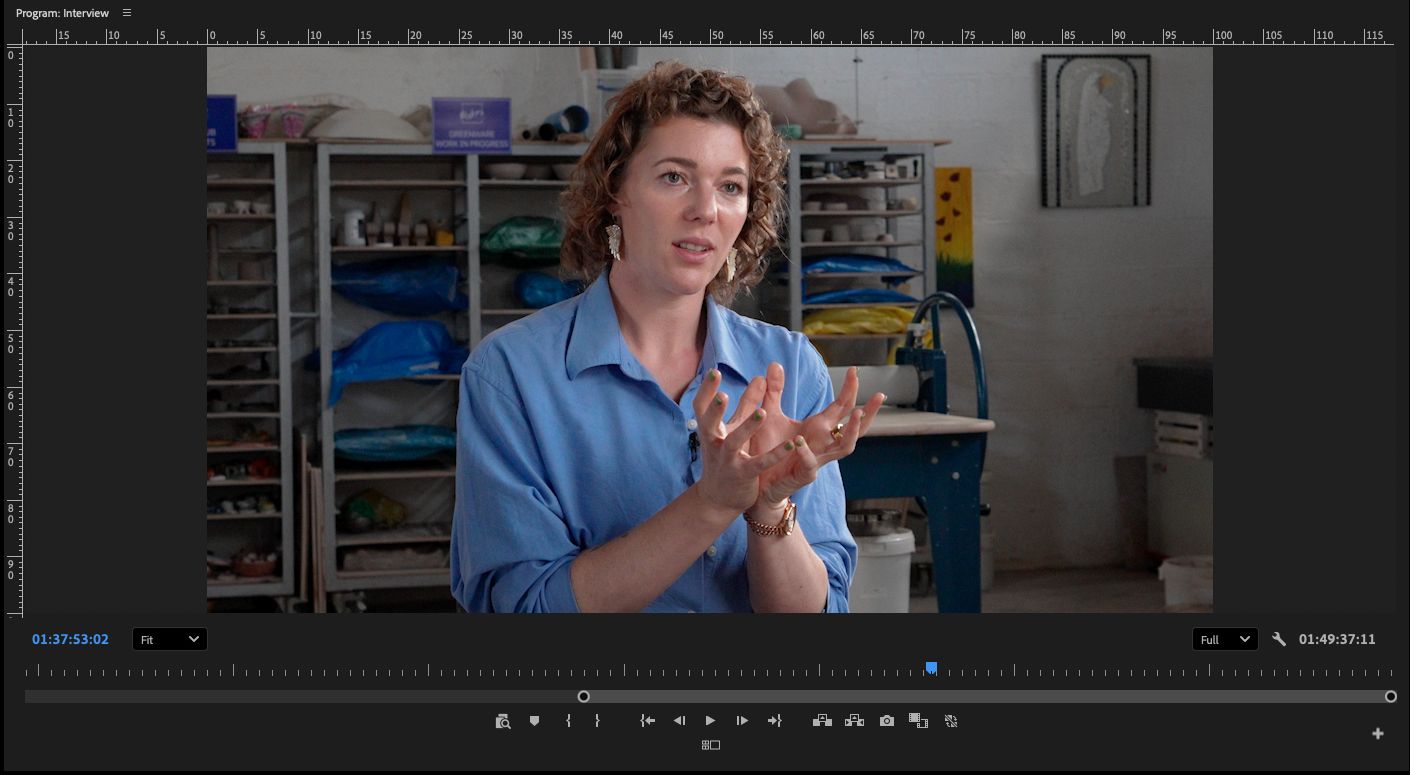Toggle Multi-Camera View below the Play button
The width and height of the screenshot is (1410, 775).
(x=710, y=745)
